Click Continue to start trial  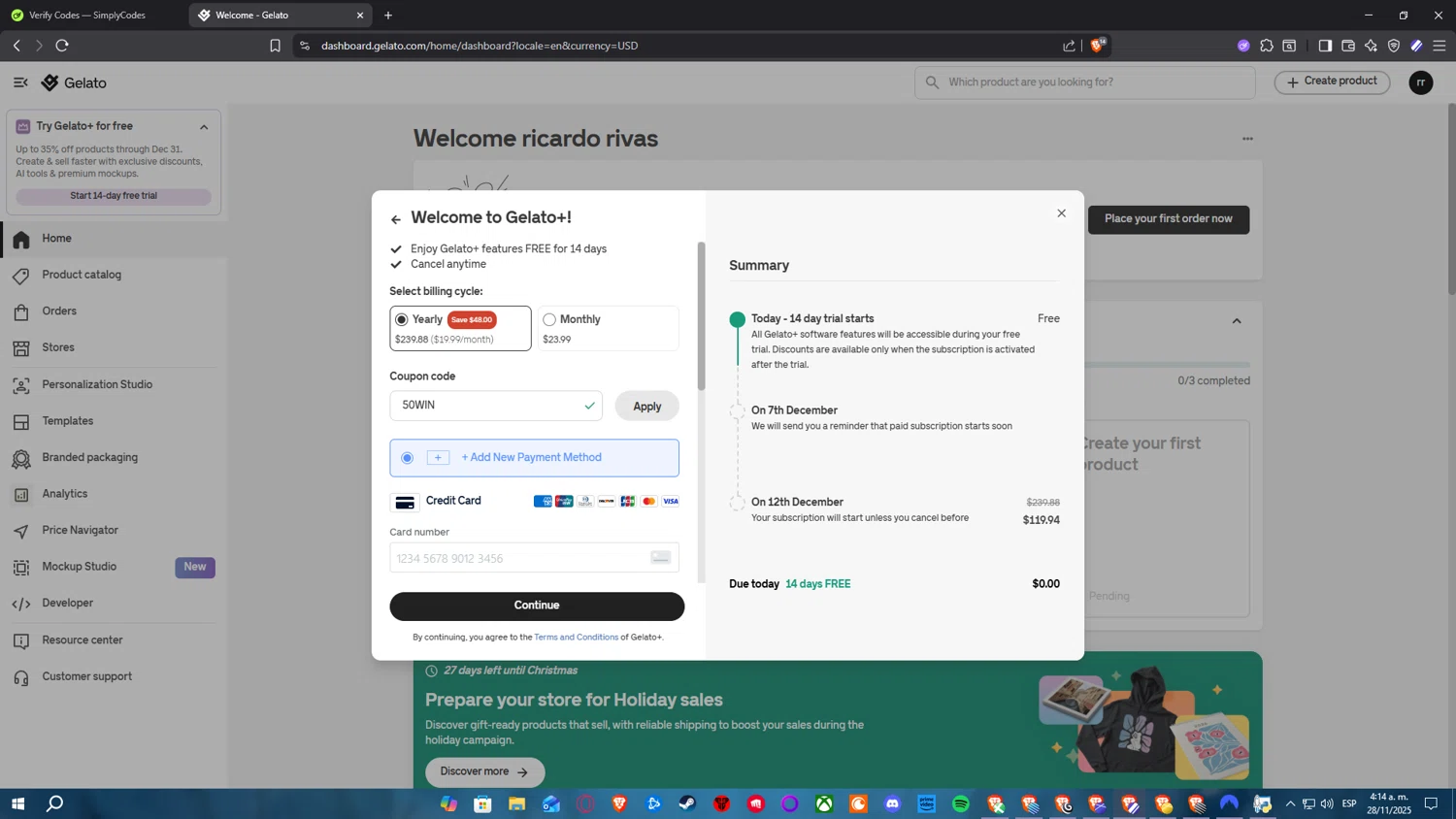[537, 606]
